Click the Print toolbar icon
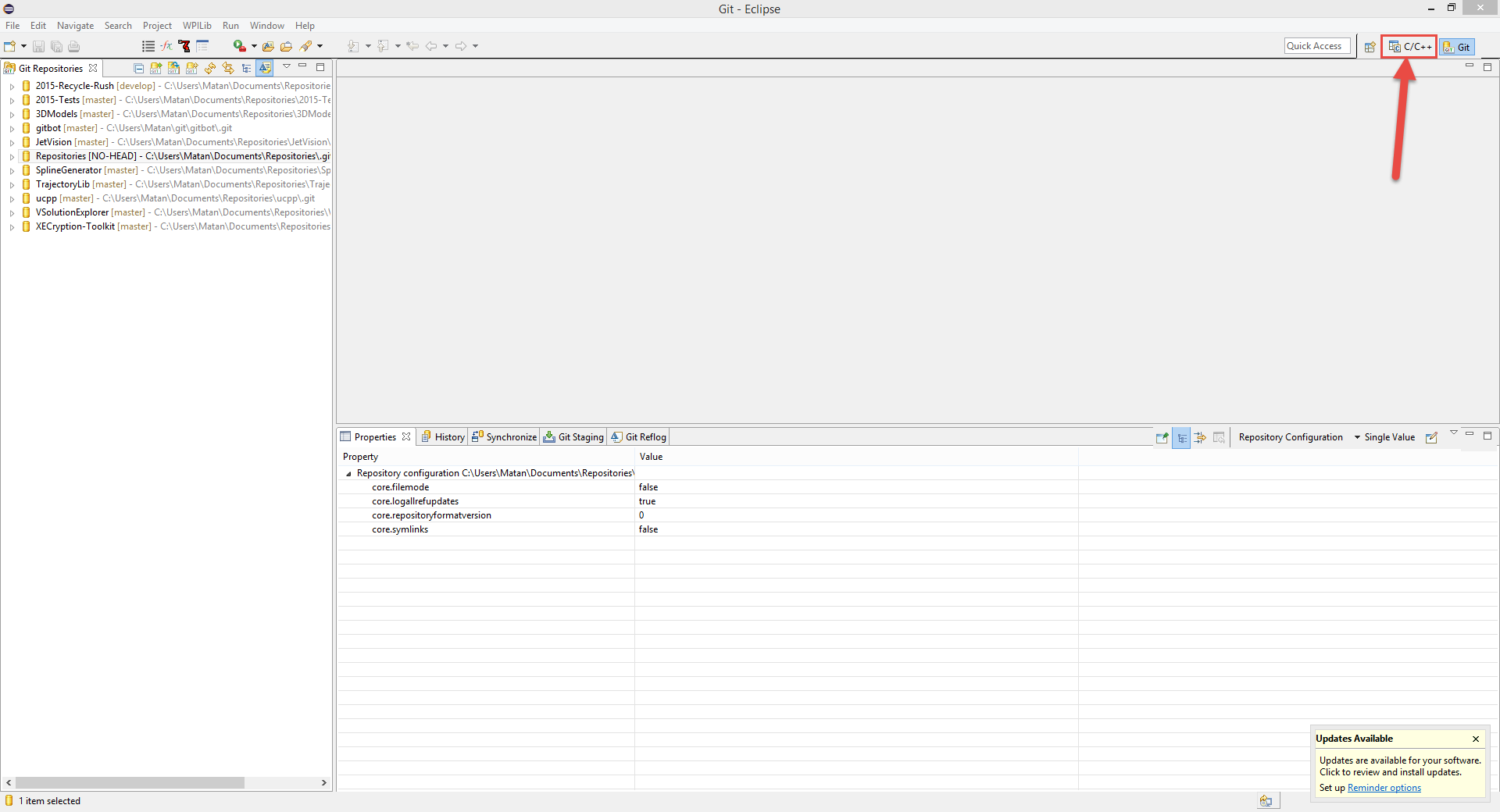The width and height of the screenshot is (1500, 812). click(x=74, y=46)
